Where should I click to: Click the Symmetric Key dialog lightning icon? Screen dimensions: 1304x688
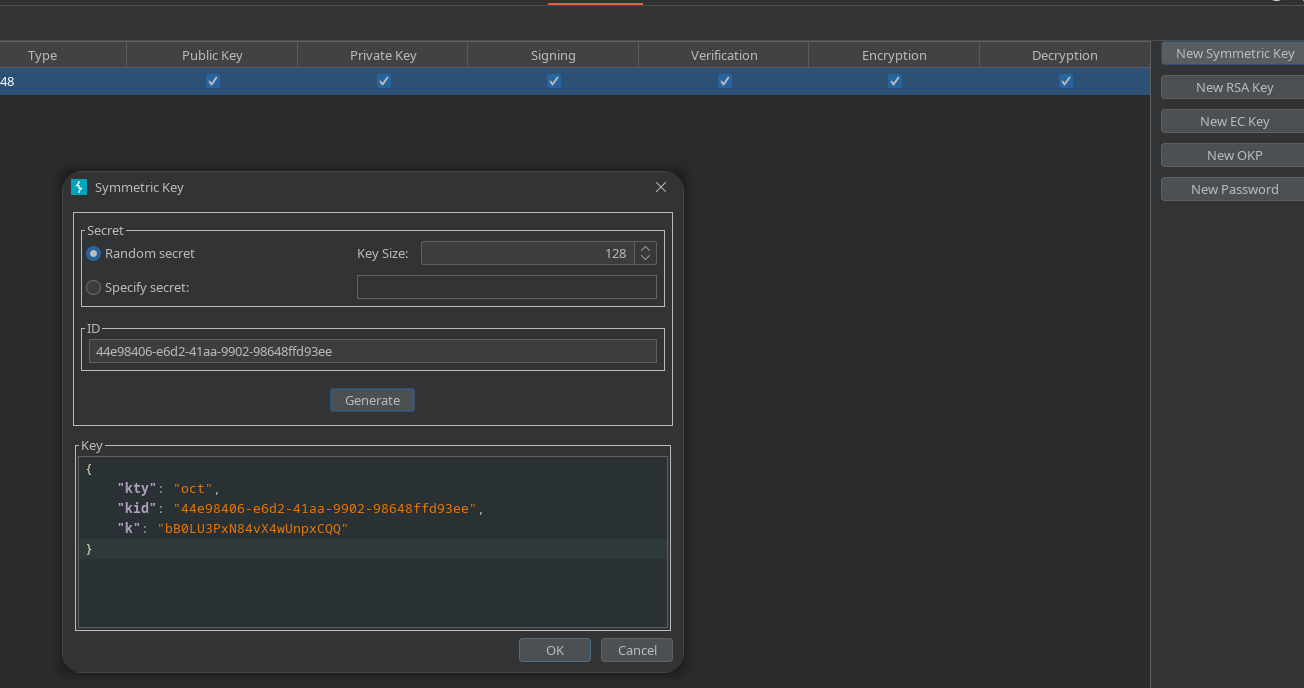pos(79,187)
